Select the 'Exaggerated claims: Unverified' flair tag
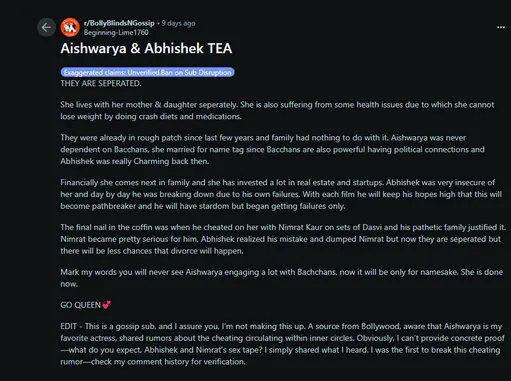Viewport: 511px width, 381px height. point(147,72)
